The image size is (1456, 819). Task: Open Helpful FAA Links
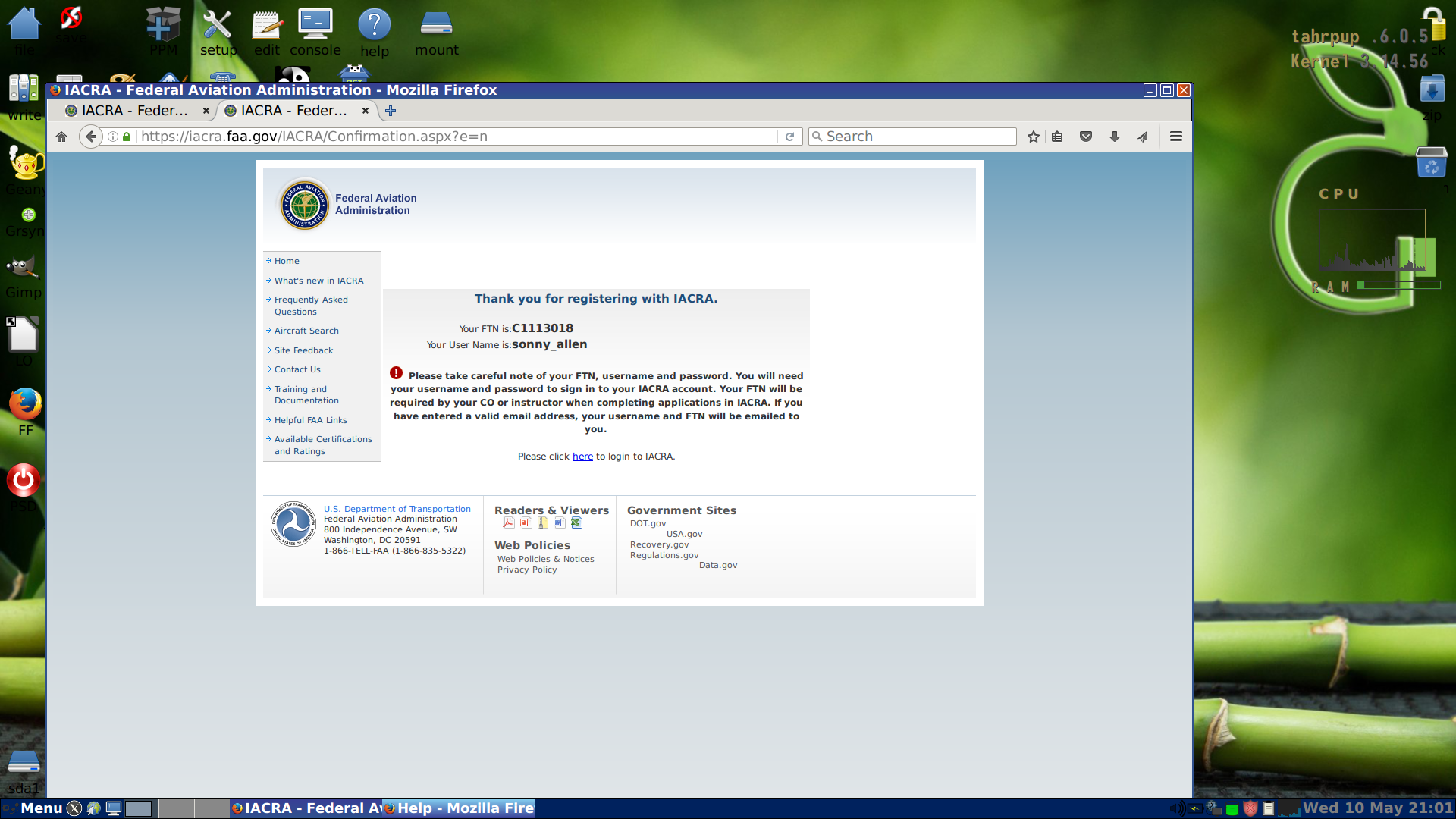[x=310, y=420]
